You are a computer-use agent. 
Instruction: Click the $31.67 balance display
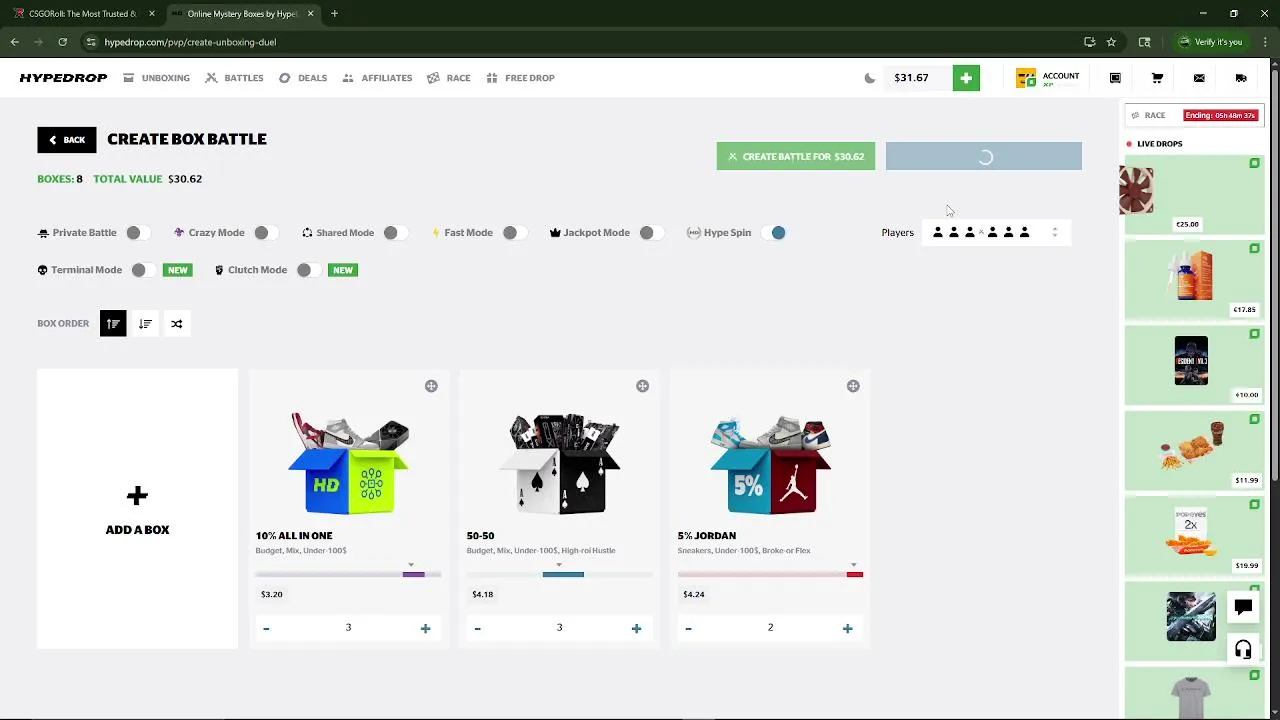[x=918, y=78]
